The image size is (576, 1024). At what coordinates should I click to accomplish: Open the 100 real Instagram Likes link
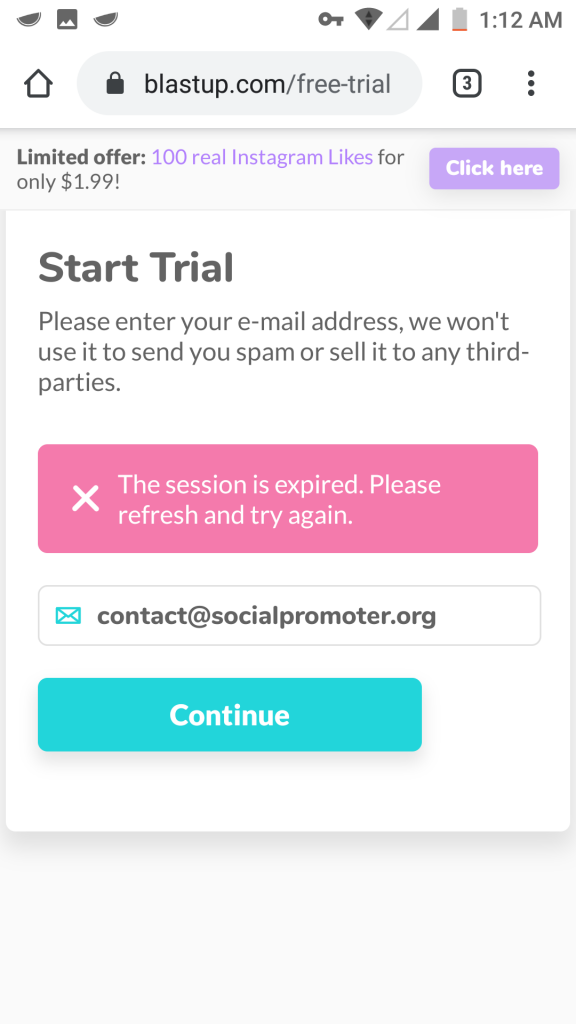pos(262,157)
